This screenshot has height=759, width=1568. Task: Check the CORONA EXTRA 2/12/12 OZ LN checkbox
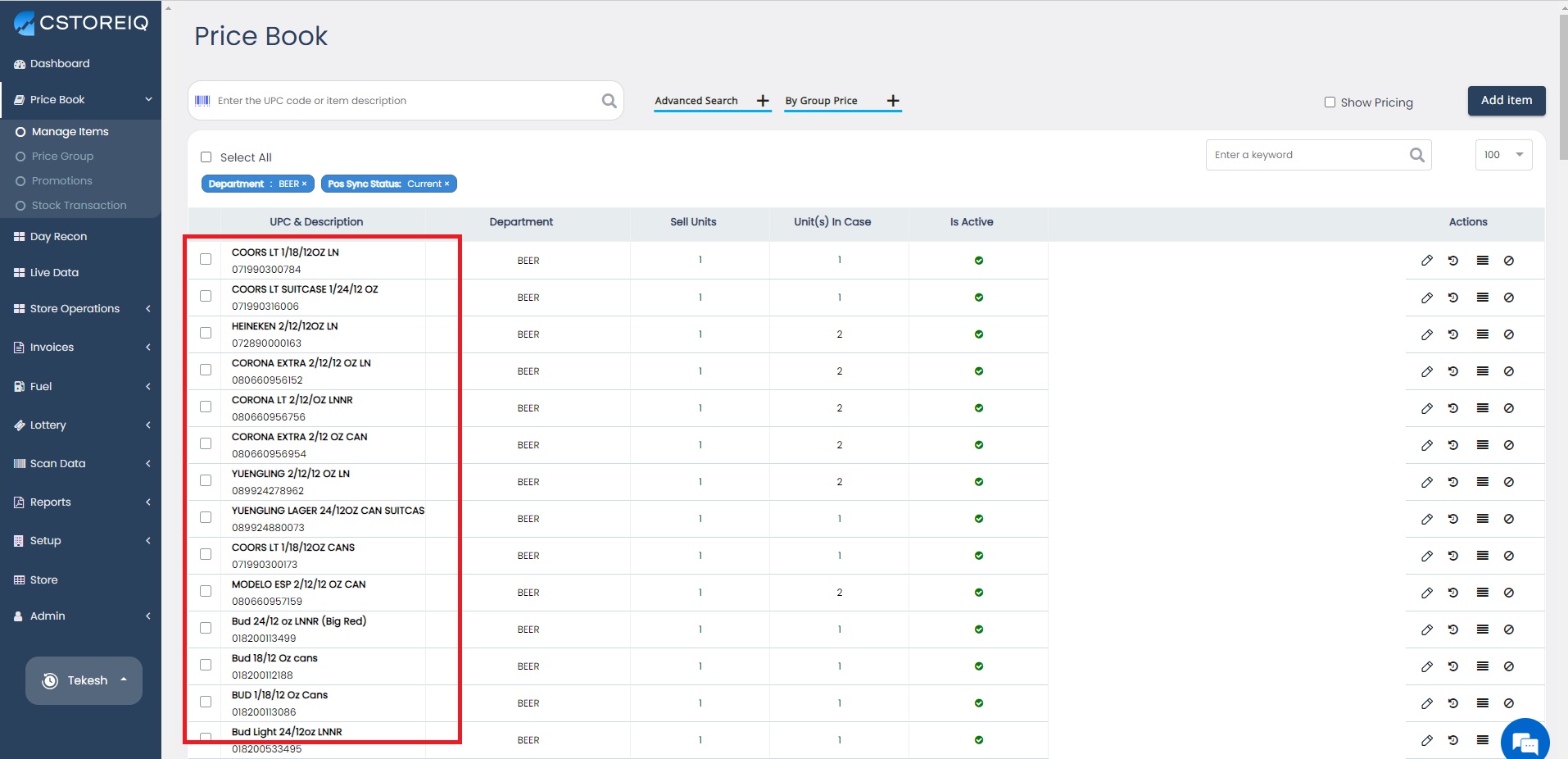206,370
